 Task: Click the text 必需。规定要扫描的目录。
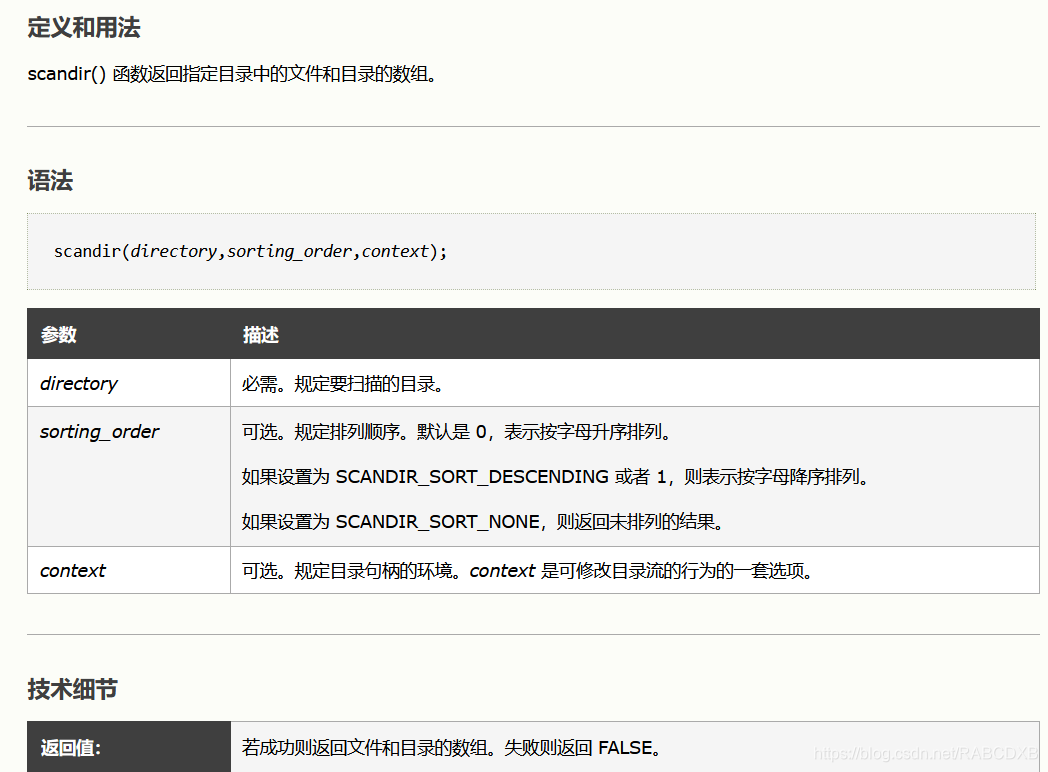tap(343, 384)
